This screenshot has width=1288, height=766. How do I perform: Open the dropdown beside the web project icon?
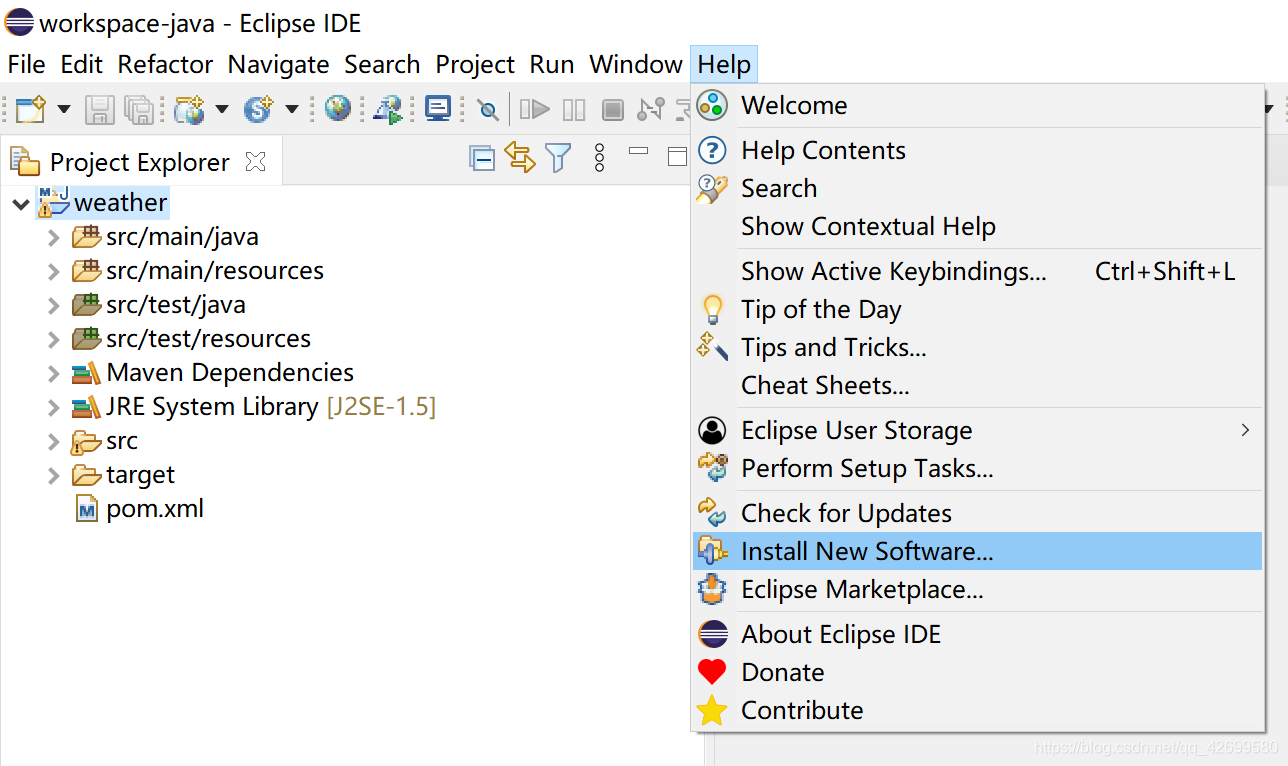222,109
